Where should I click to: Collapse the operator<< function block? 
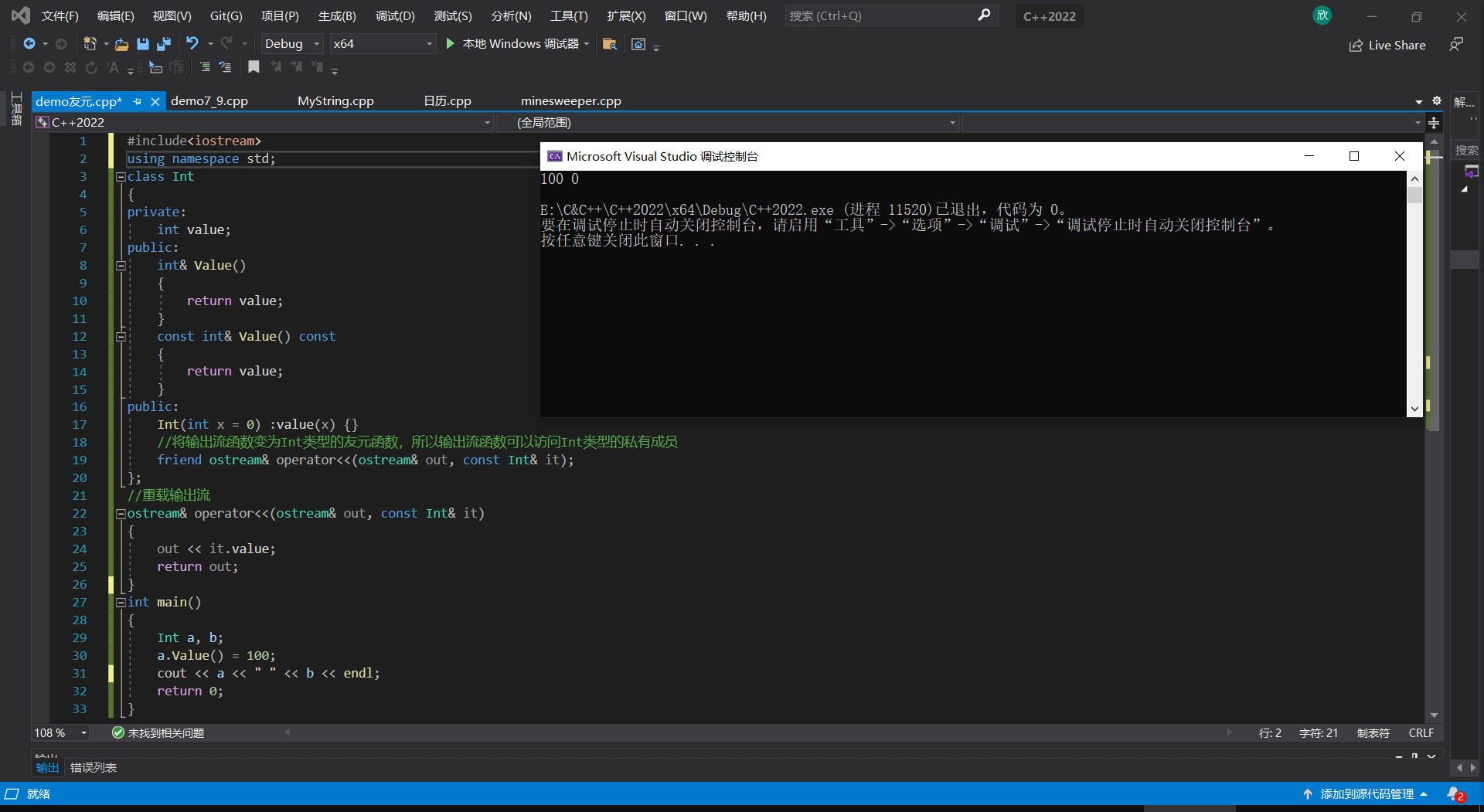121,514
